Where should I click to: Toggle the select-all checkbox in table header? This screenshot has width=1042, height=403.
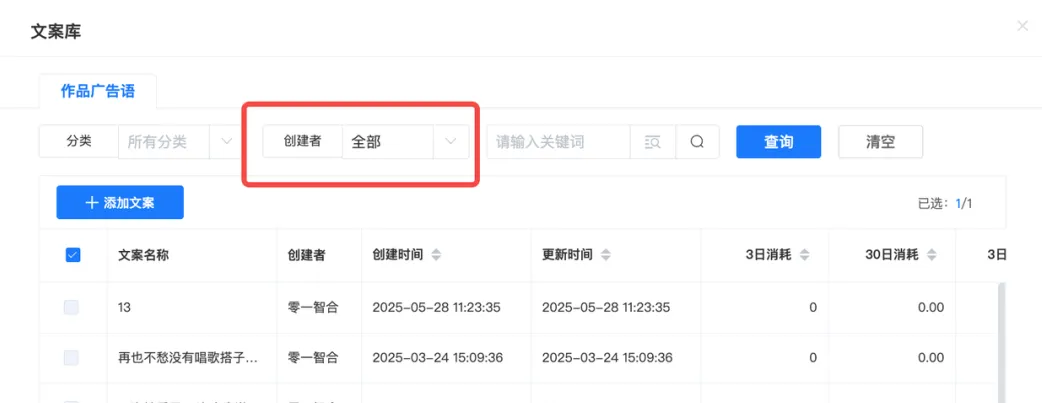coord(73,255)
